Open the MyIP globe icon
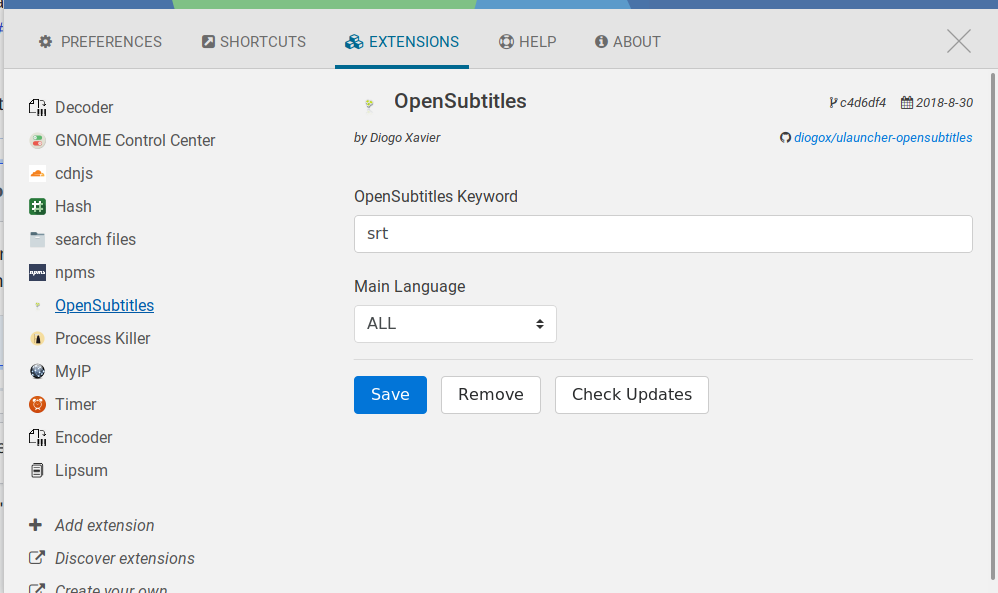Screen dimensions: 998x593 38,372
